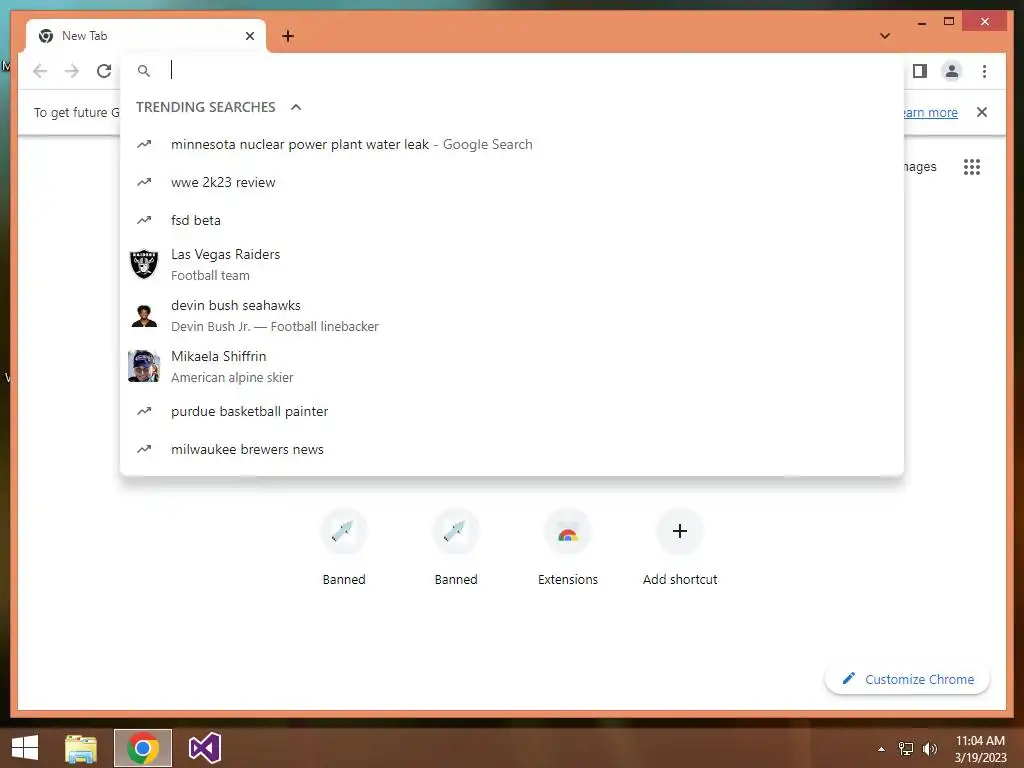1024x768 pixels.
Task: Click the search magnifier icon in omnibox
Action: click(x=144, y=71)
